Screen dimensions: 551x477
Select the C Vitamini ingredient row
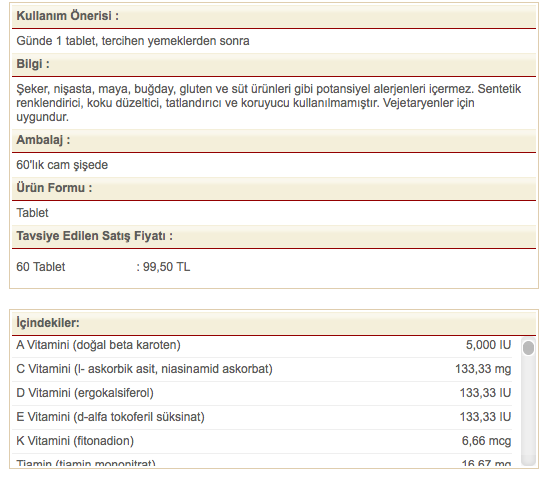tap(262, 369)
